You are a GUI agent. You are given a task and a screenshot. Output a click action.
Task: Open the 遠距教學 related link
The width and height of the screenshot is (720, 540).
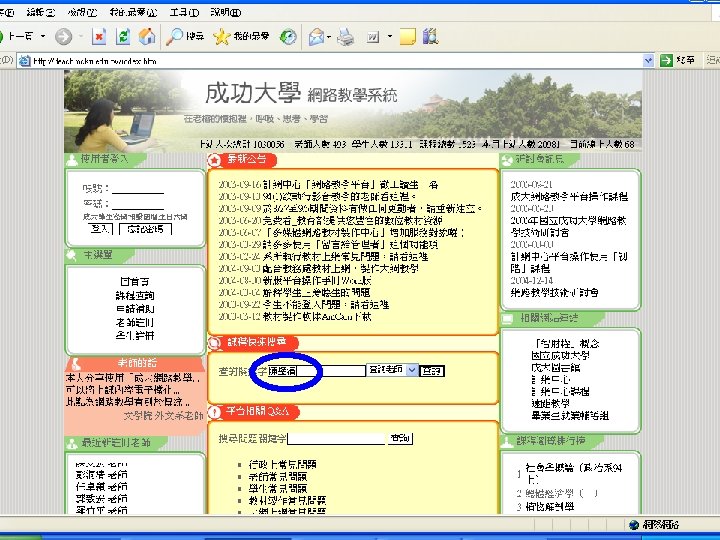click(550, 403)
